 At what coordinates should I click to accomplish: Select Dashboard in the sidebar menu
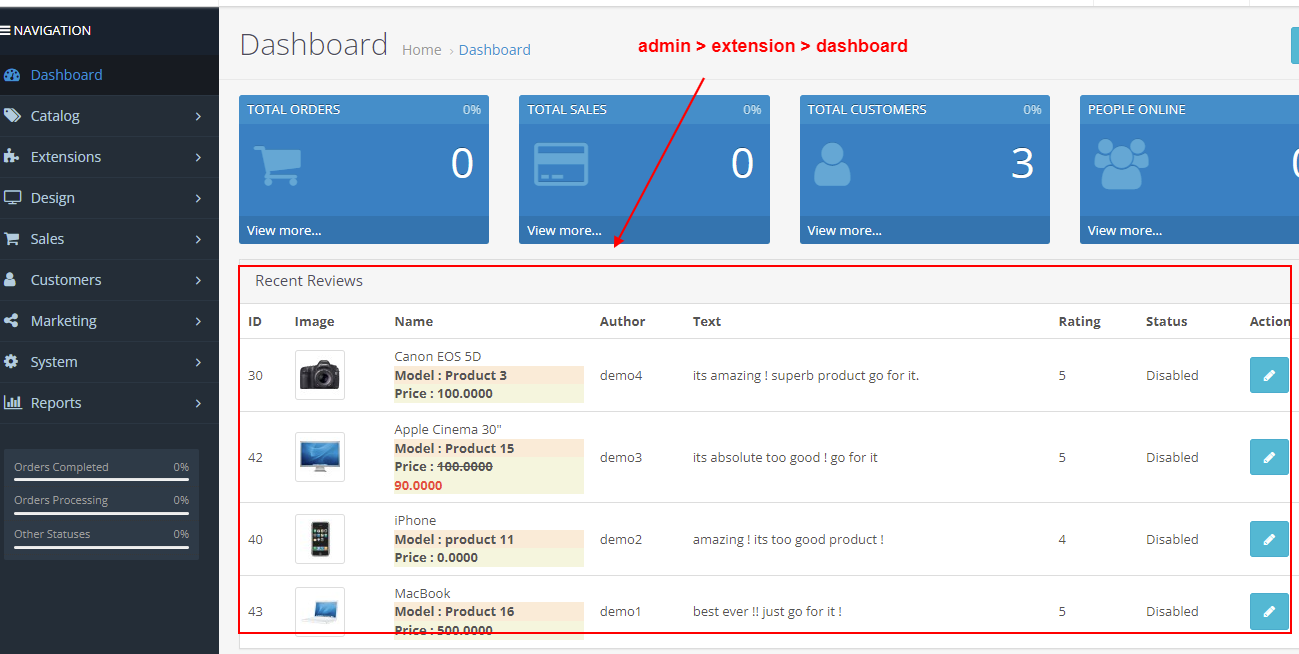tap(67, 75)
